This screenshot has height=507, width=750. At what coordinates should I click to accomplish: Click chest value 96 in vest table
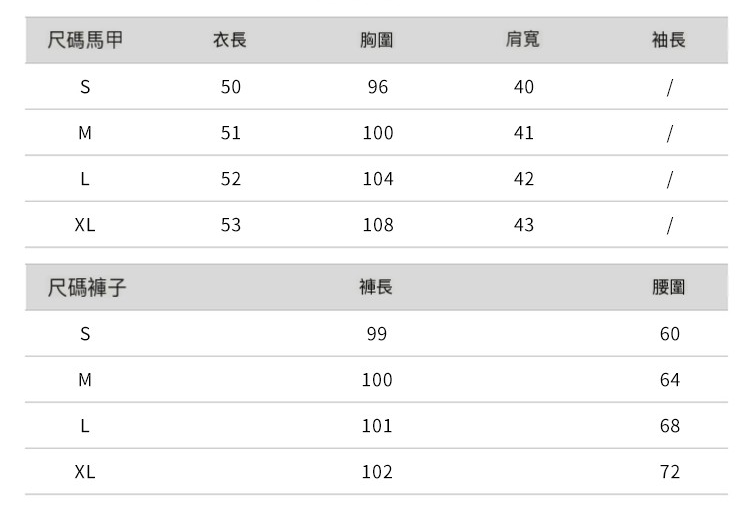coord(377,87)
